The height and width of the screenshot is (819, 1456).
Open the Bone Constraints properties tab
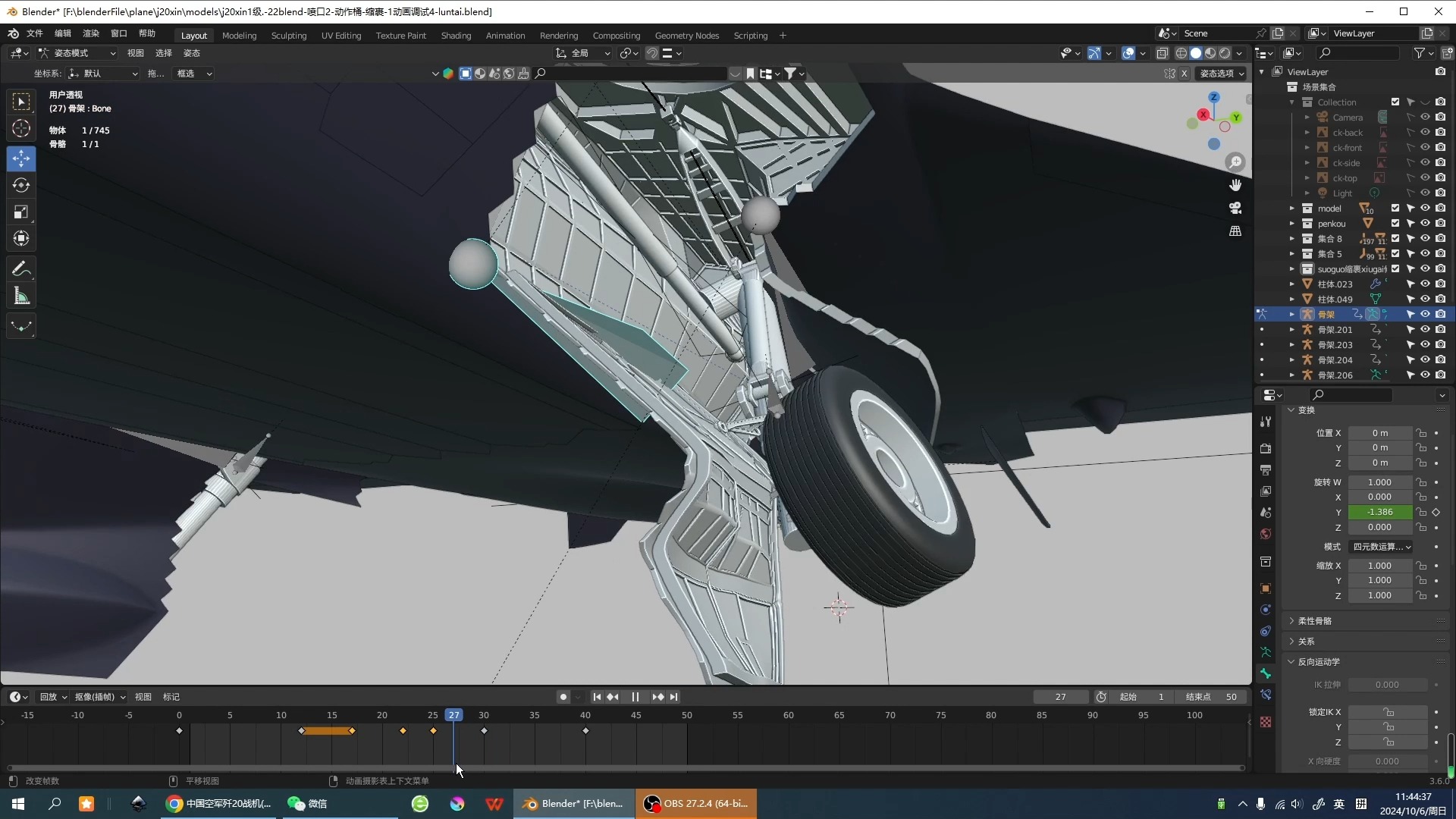click(1265, 695)
